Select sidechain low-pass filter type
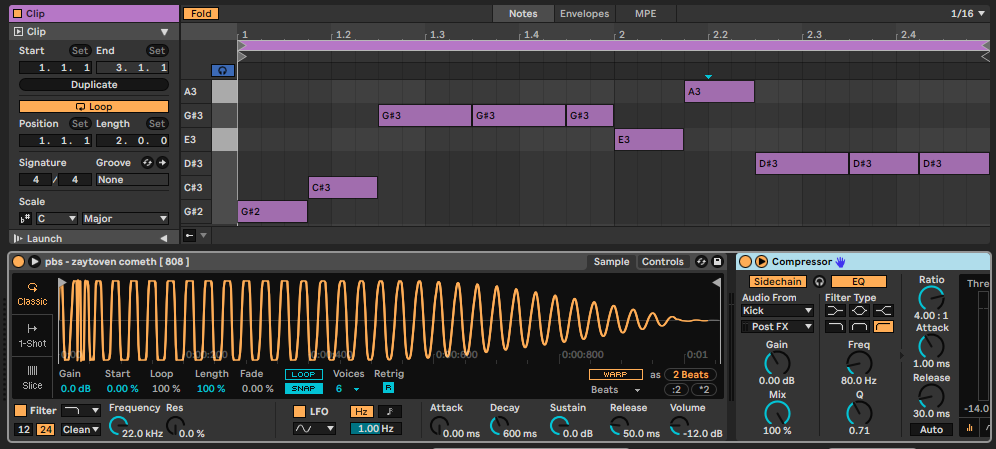Image resolution: width=996 pixels, height=449 pixels. pos(837,326)
